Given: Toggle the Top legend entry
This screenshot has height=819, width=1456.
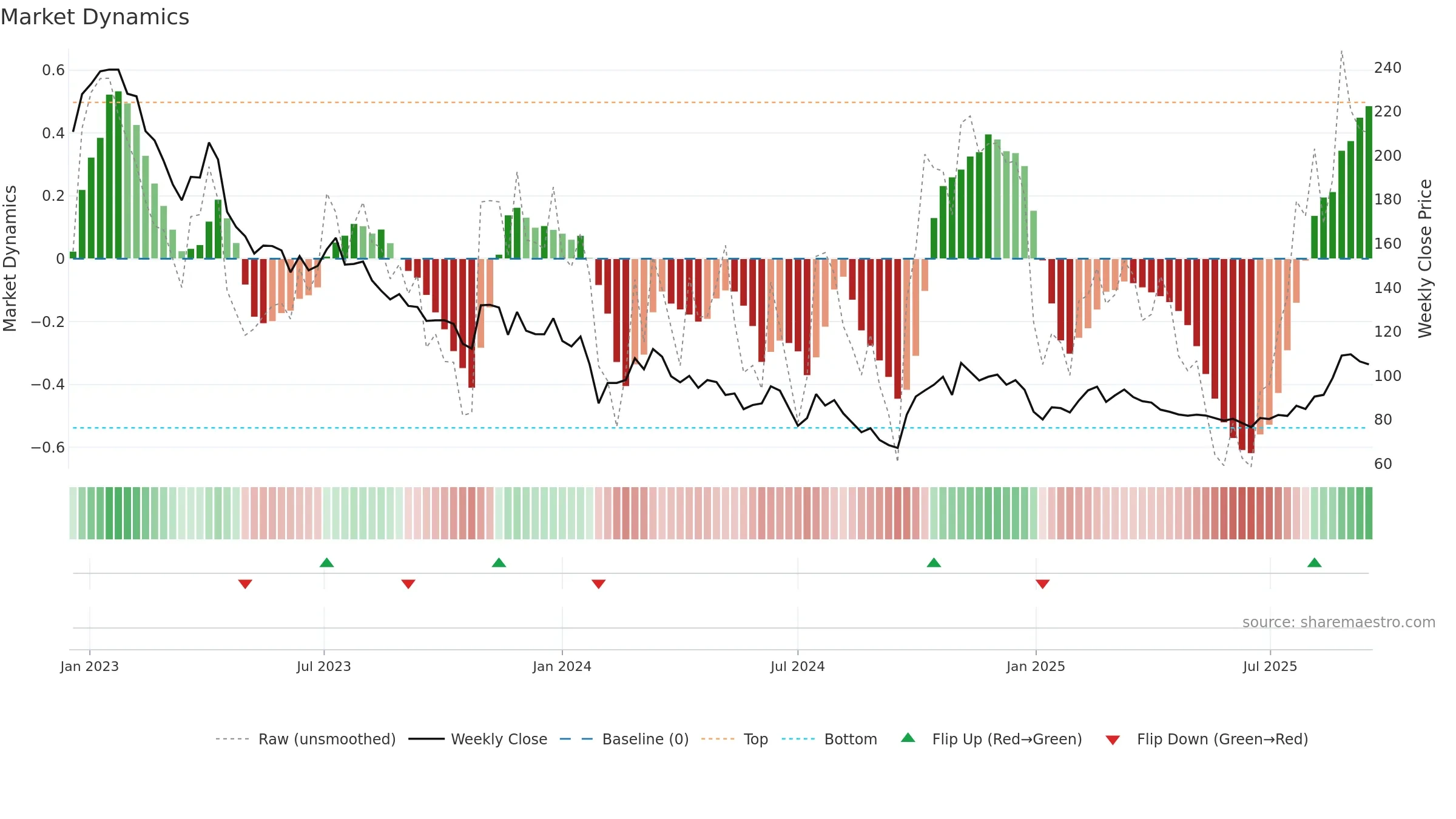Looking at the screenshot, I should pyautogui.click(x=735, y=739).
